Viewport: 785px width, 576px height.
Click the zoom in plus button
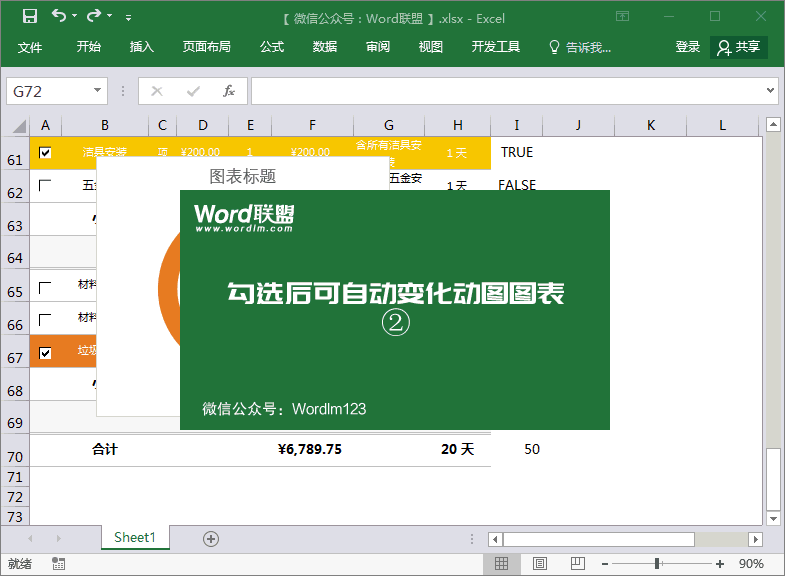(720, 564)
